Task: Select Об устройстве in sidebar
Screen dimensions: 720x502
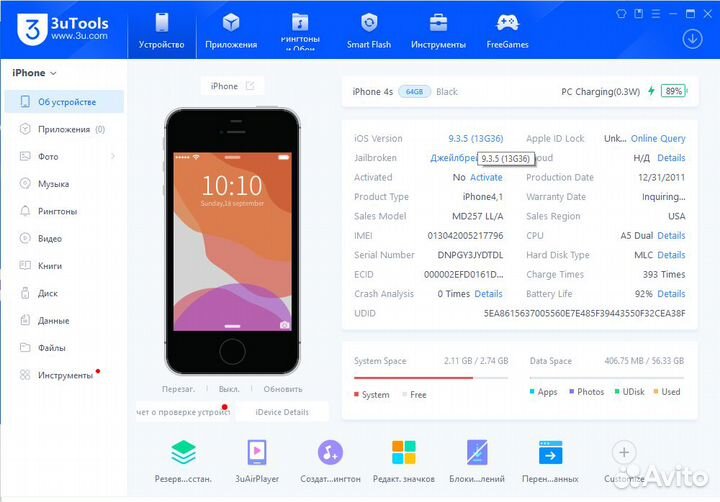Action: pos(64,102)
